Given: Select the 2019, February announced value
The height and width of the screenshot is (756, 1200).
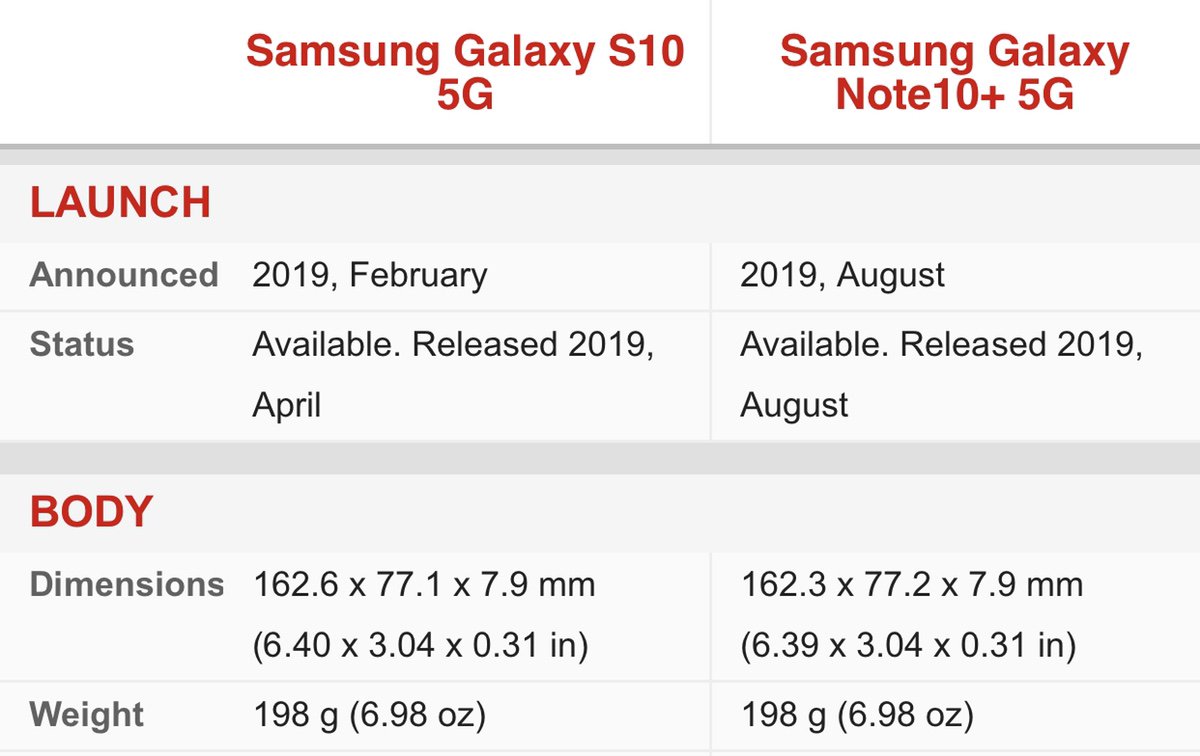Looking at the screenshot, I should 370,275.
